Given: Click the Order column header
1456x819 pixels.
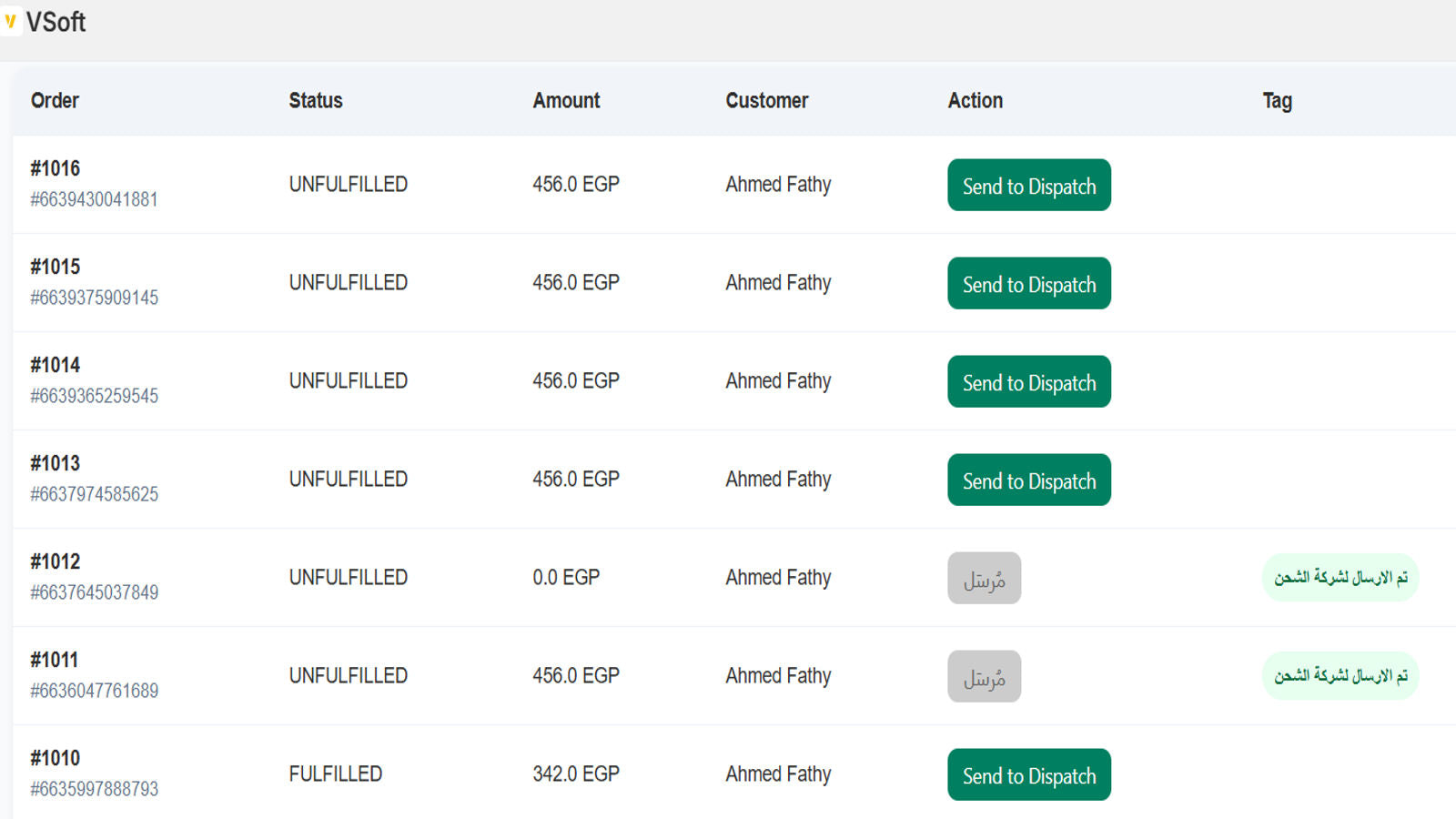Looking at the screenshot, I should pyautogui.click(x=55, y=100).
